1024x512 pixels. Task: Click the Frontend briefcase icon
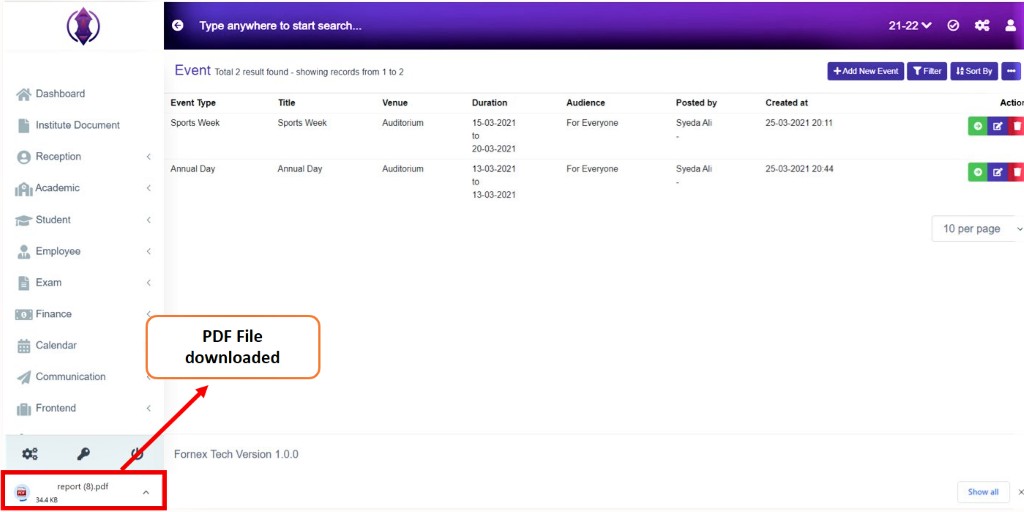(x=24, y=409)
